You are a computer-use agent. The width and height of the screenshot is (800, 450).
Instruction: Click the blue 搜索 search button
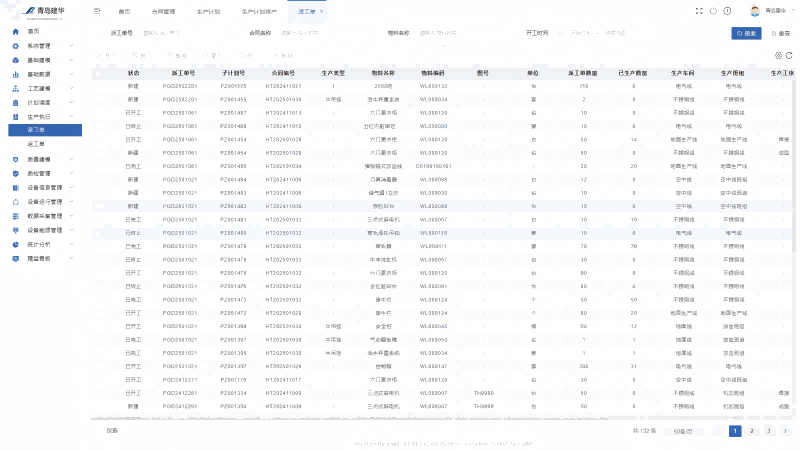tap(746, 33)
